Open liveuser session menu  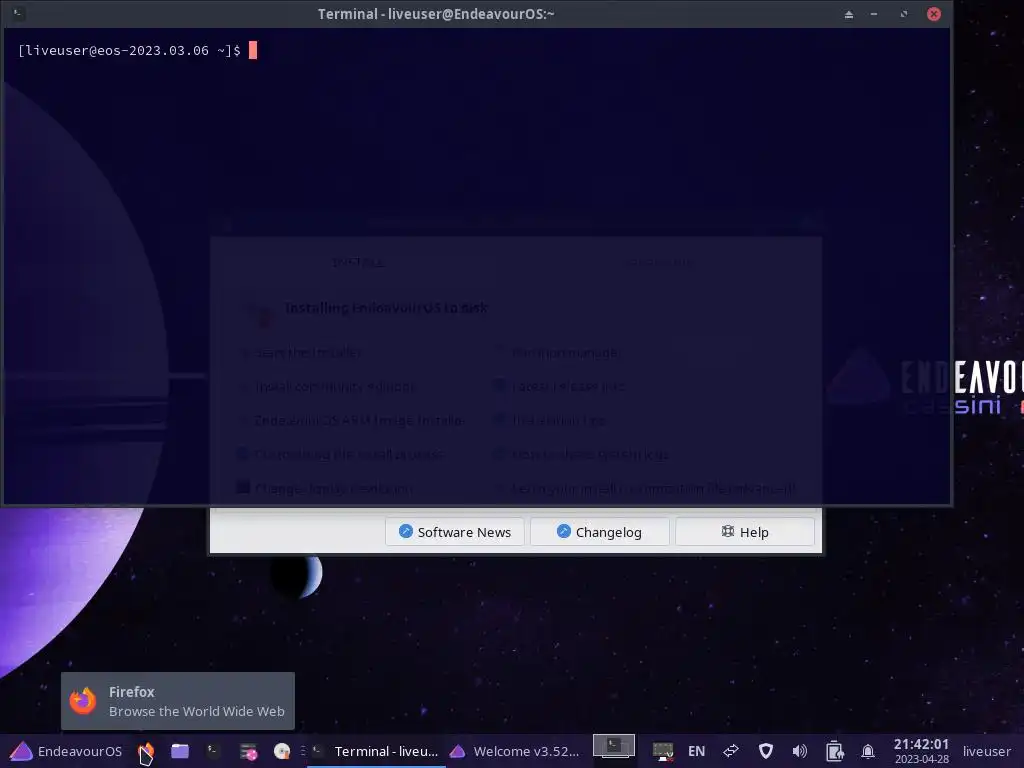[x=987, y=751]
